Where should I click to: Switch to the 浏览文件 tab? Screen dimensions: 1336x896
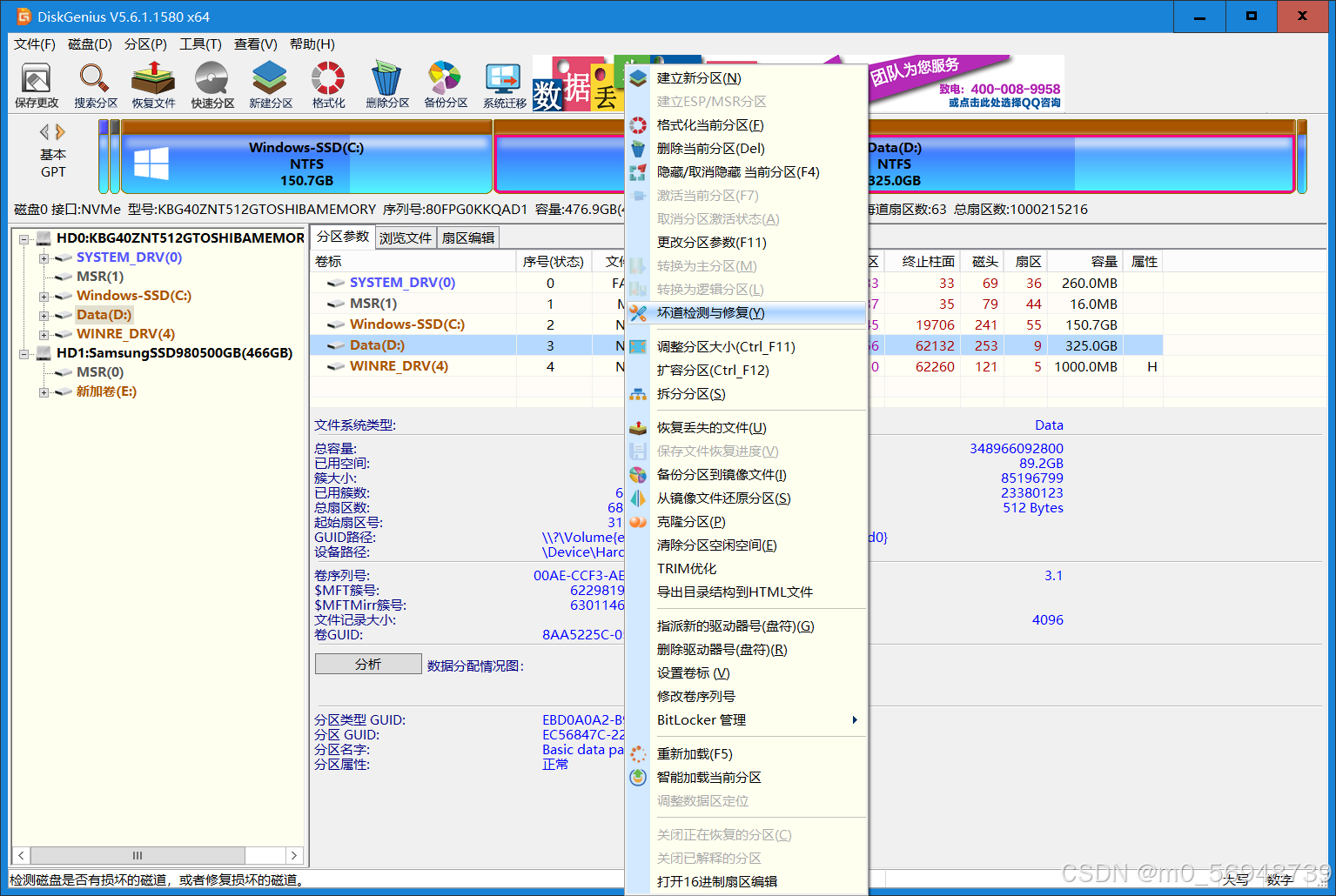coord(406,238)
